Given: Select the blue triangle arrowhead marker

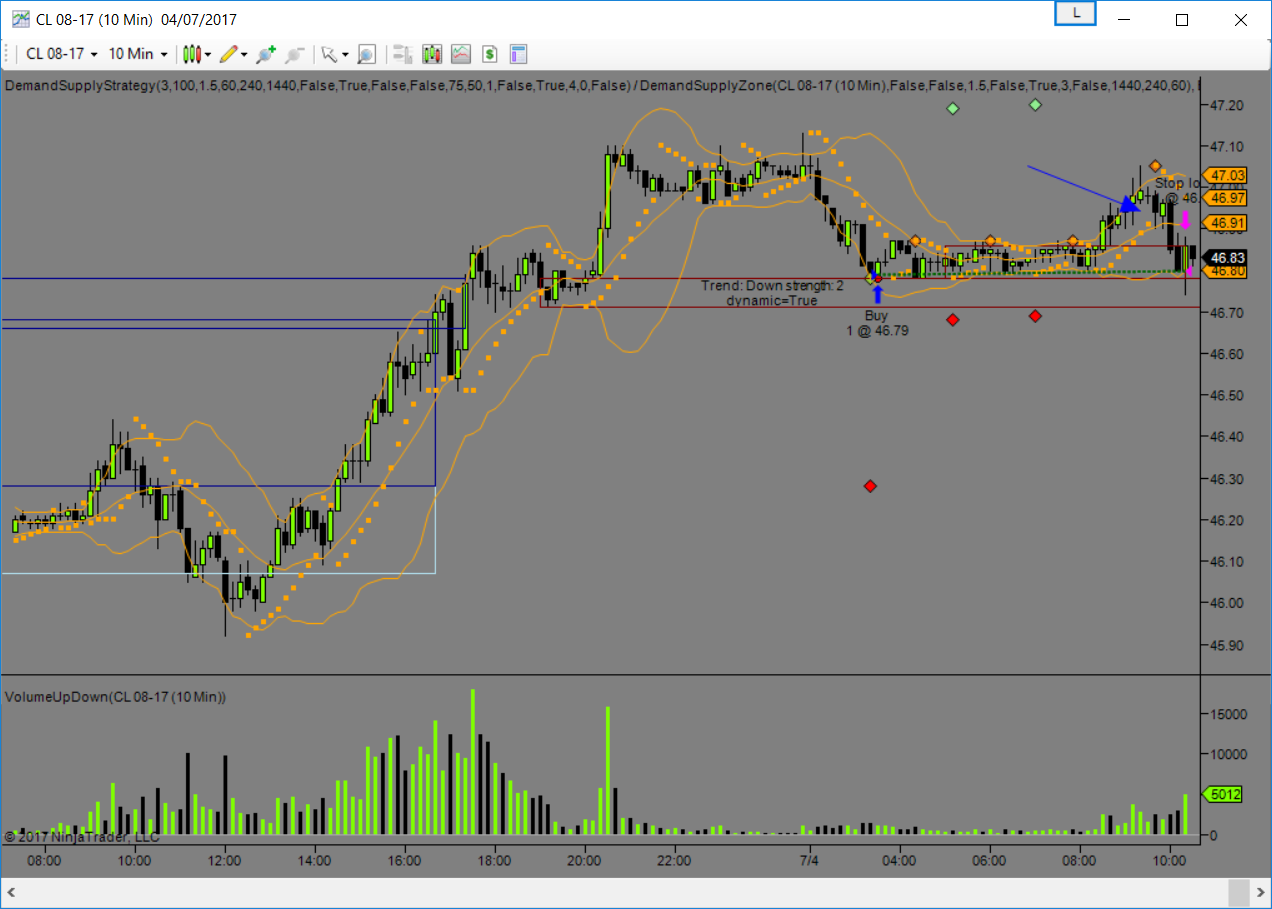Looking at the screenshot, I should [x=1129, y=204].
